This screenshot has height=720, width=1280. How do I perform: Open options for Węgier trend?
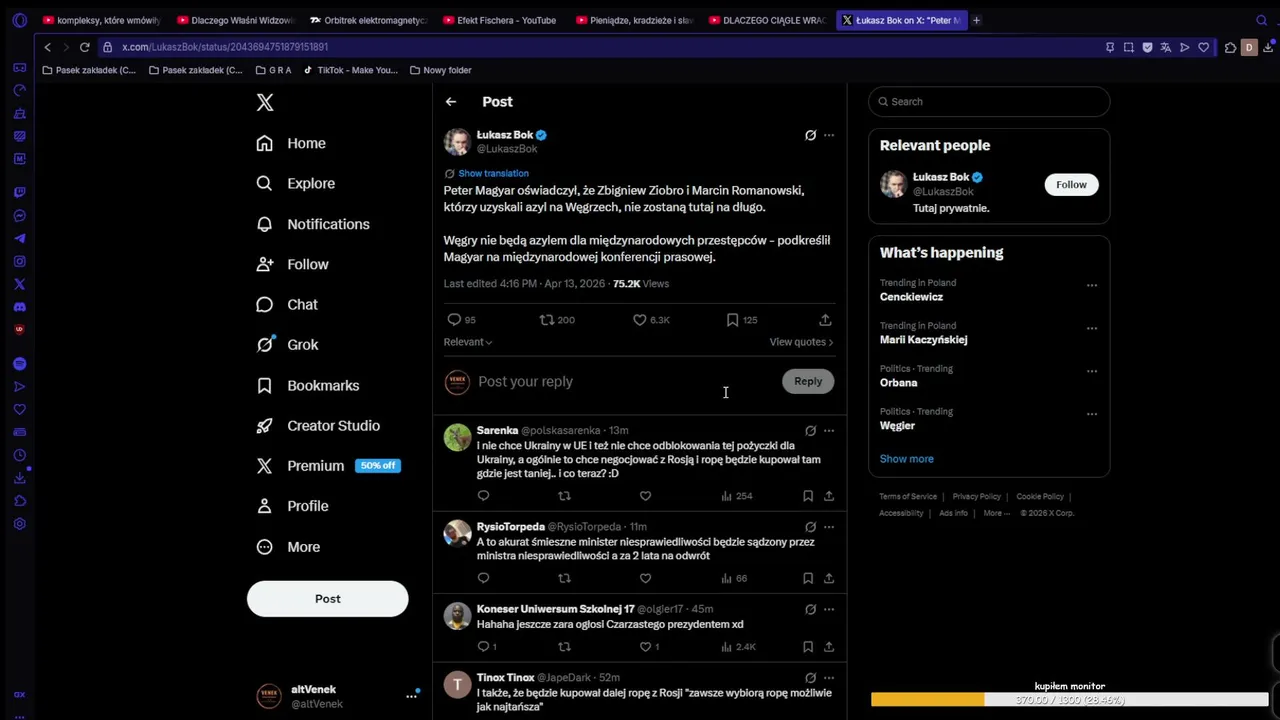pyautogui.click(x=1092, y=414)
